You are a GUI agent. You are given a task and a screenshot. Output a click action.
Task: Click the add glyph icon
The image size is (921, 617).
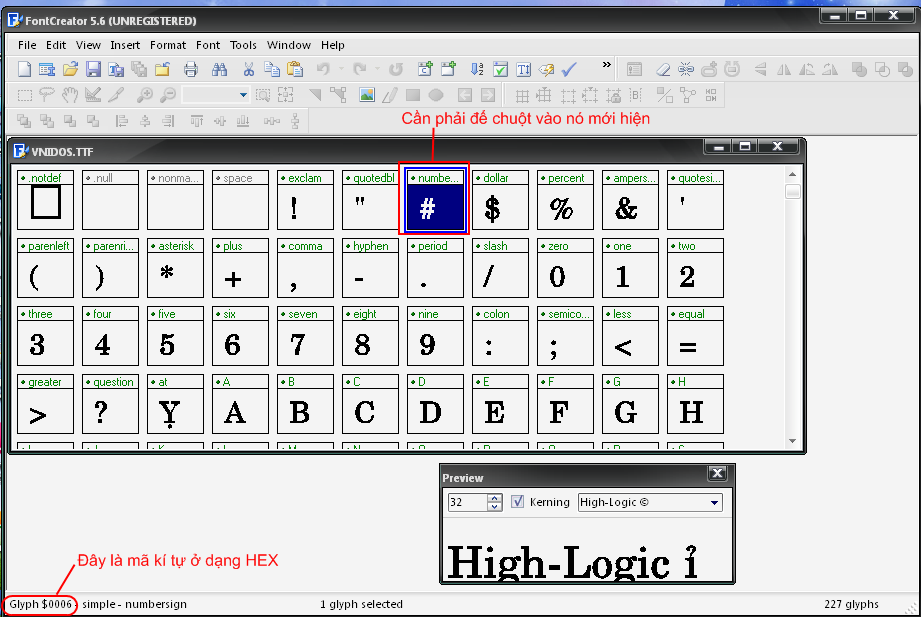pyautogui.click(x=448, y=69)
